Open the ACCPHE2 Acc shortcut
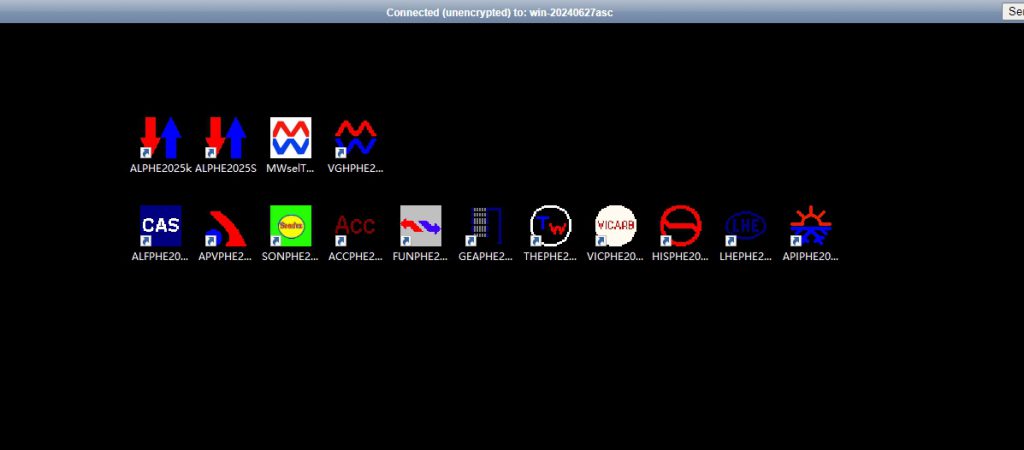The width and height of the screenshot is (1024, 450). 355,226
